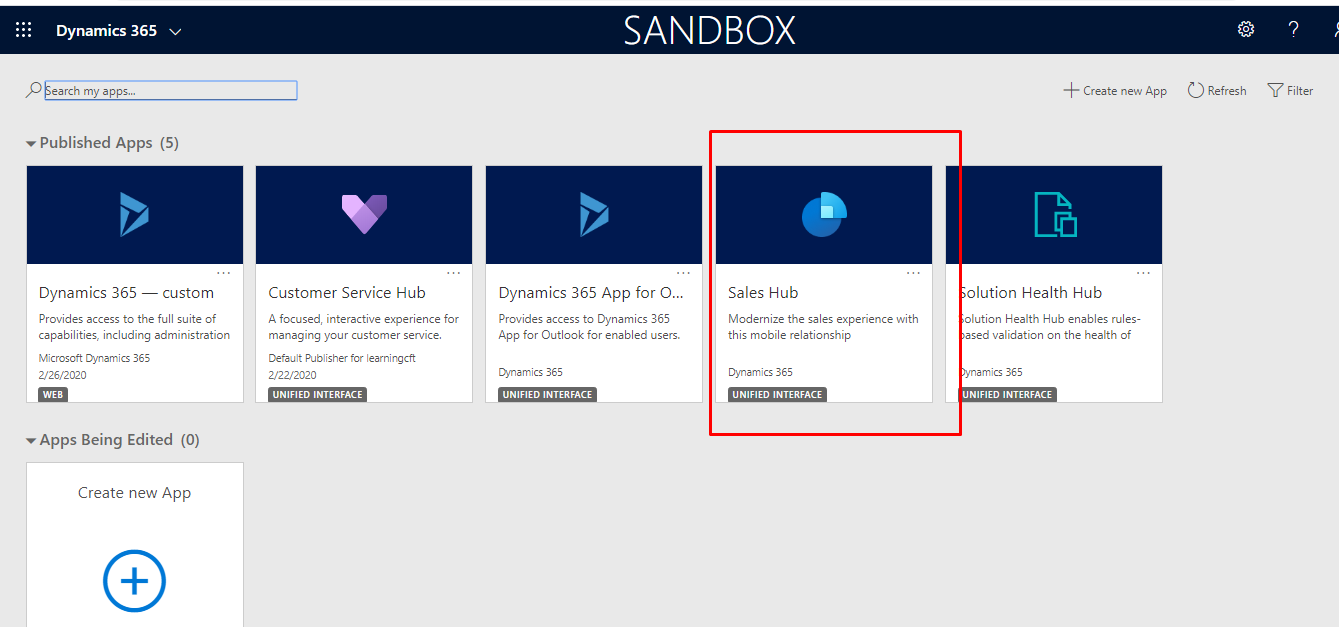Open more options on Customer Service Hub tile

(454, 273)
